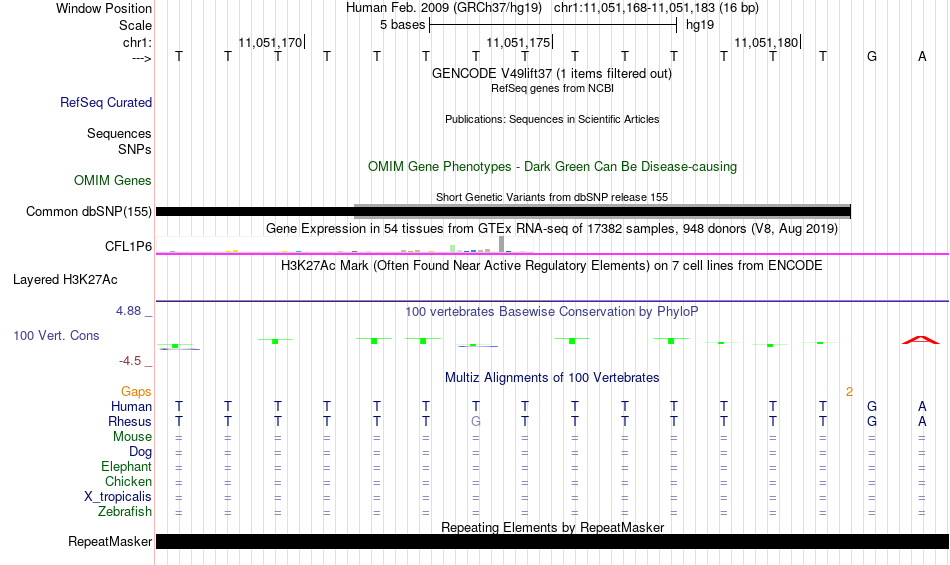The width and height of the screenshot is (950, 565).
Task: Click the 11,051,175 ruler coordinate
Action: [x=519, y=42]
